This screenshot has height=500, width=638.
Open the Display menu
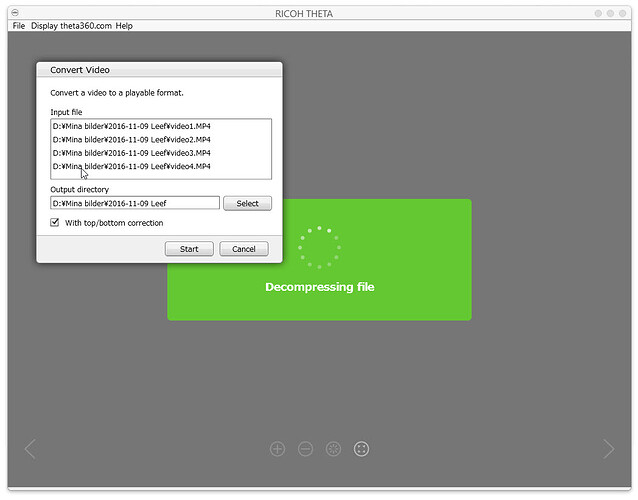pyautogui.click(x=44, y=26)
